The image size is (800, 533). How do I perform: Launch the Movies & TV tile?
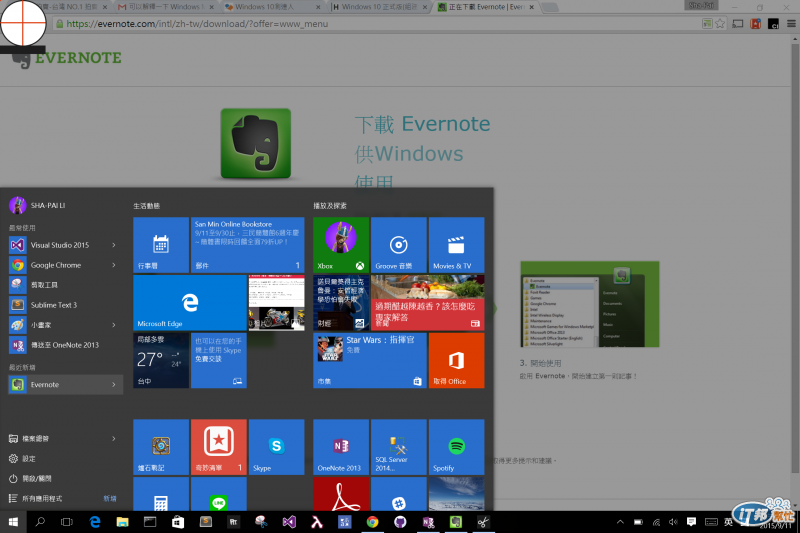pos(456,245)
